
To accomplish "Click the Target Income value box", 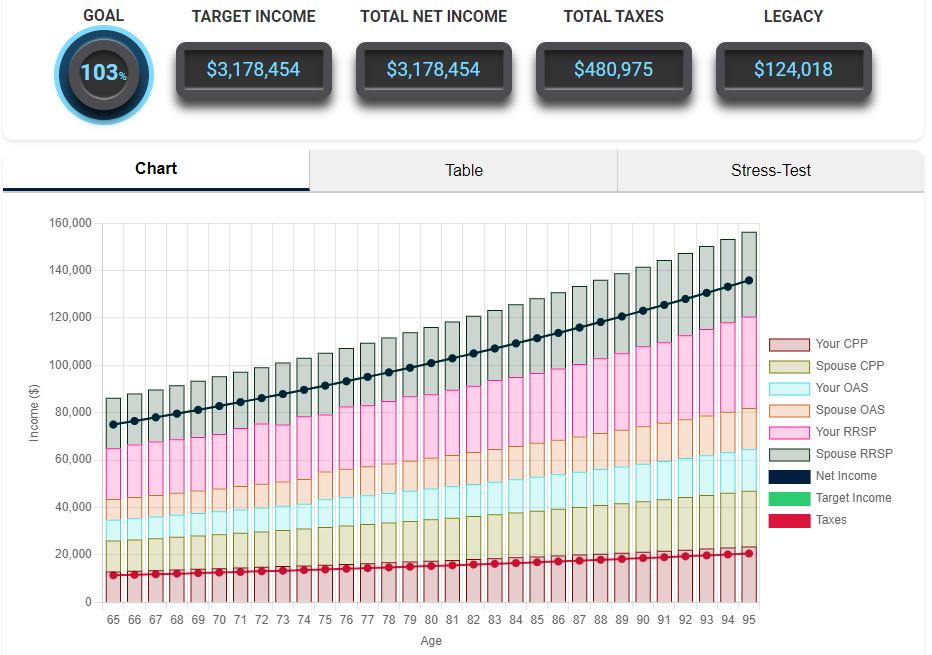I will coord(253,70).
